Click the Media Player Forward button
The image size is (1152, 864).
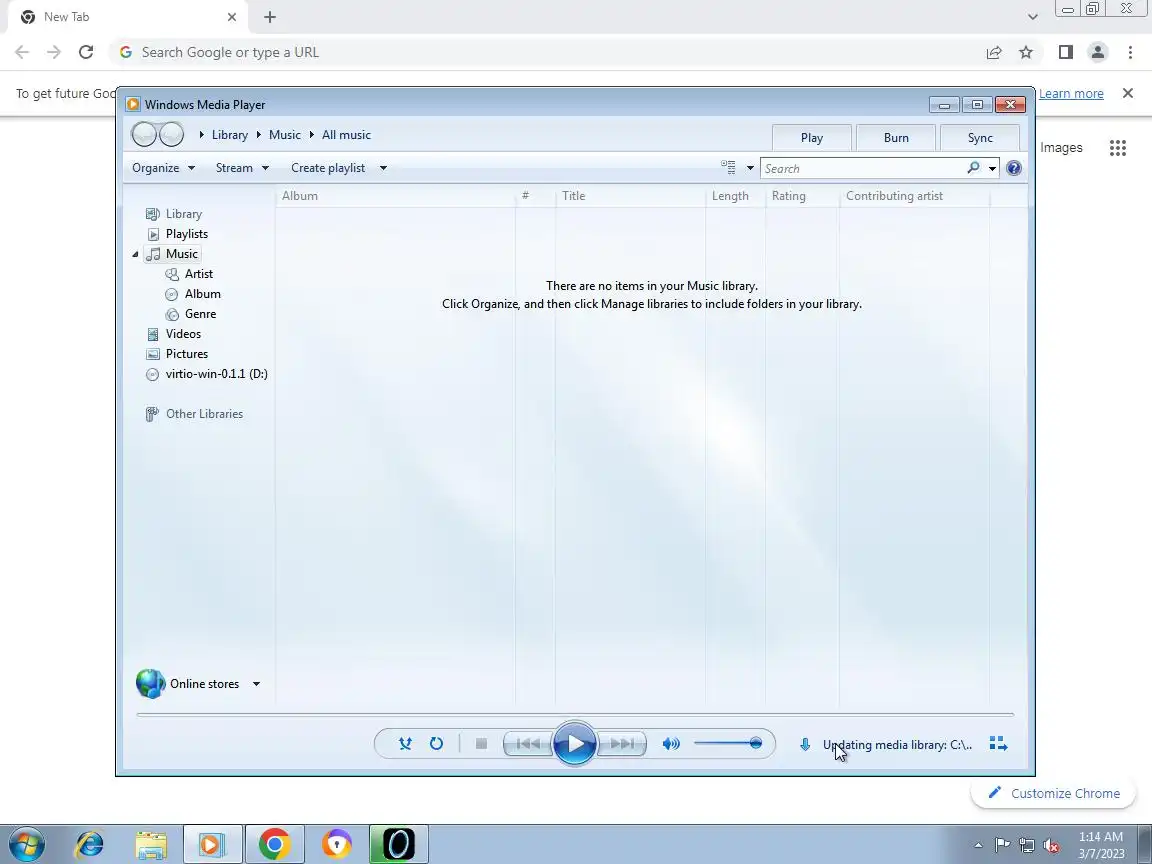pos(171,134)
